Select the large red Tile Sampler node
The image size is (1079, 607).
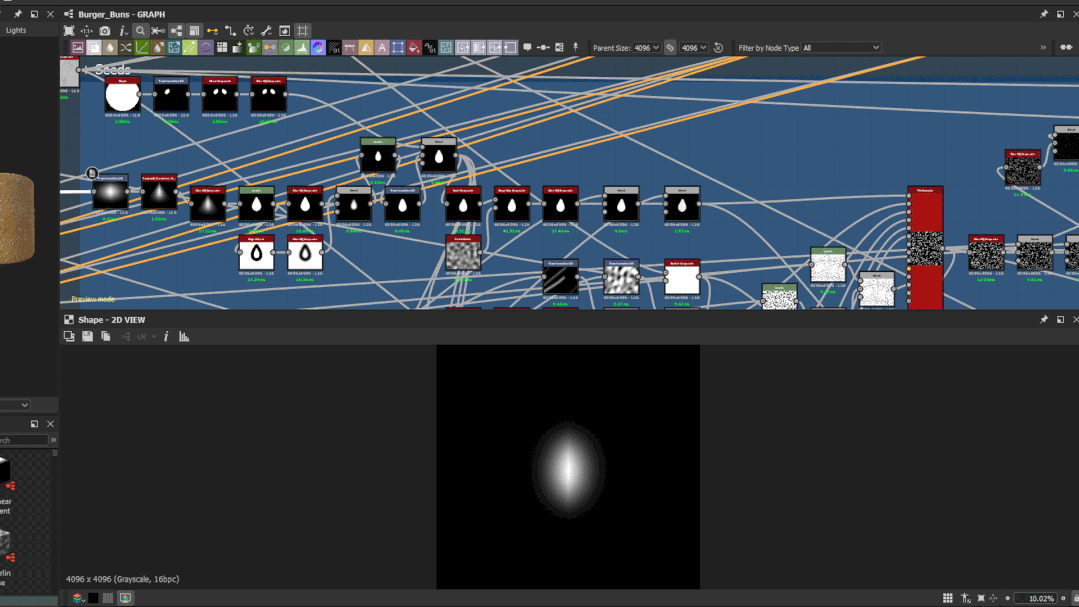[x=925, y=248]
